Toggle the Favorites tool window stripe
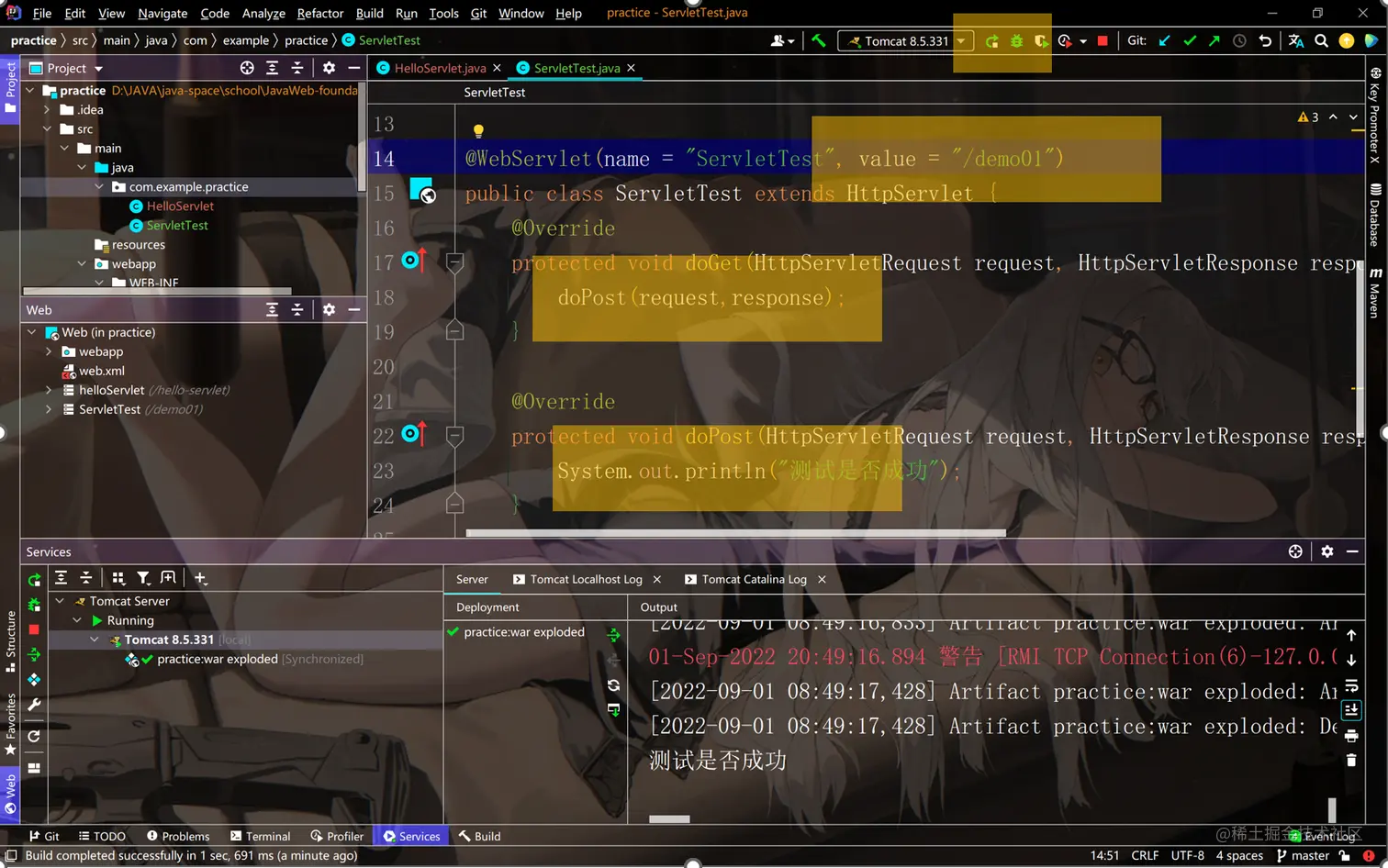The width and height of the screenshot is (1388, 868). [x=10, y=724]
